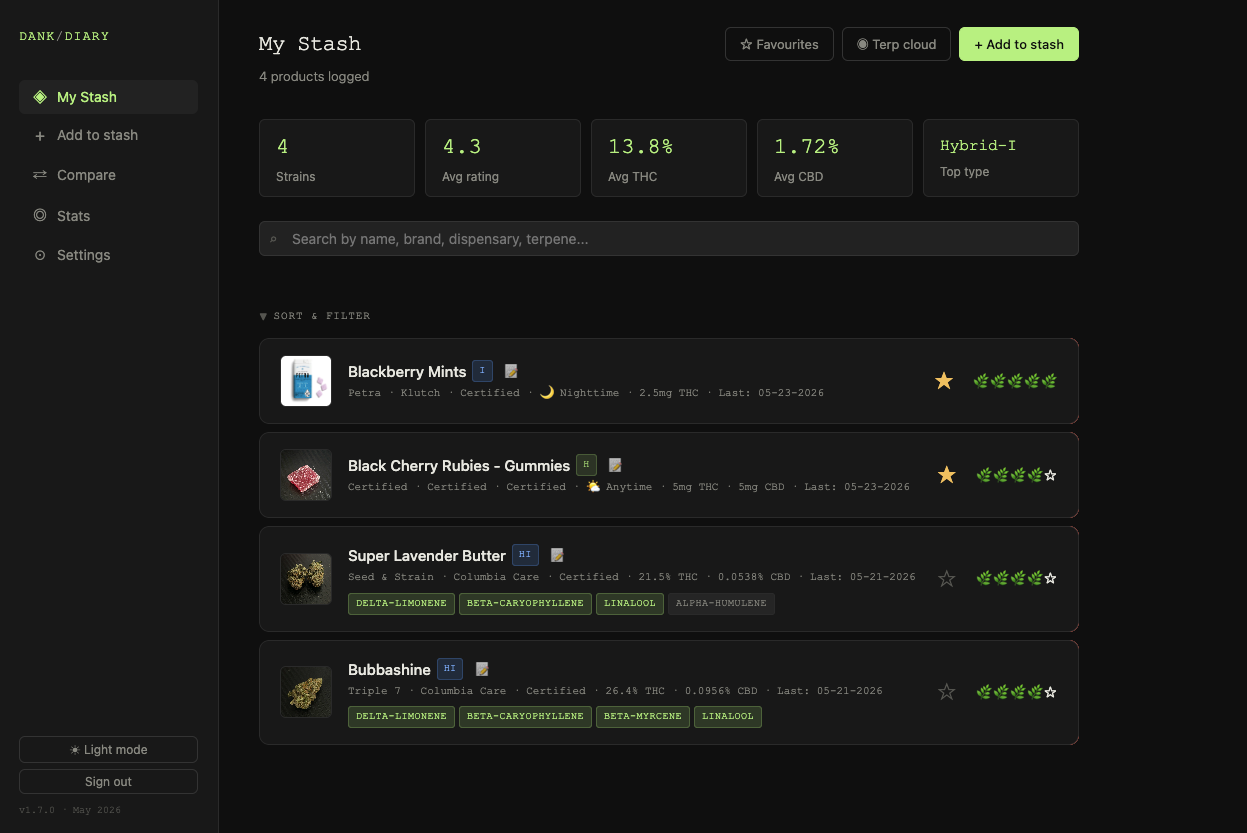This screenshot has height=833, width=1247.
Task: Unfavourite Black Cherry Rubies gold star
Action: 947,475
